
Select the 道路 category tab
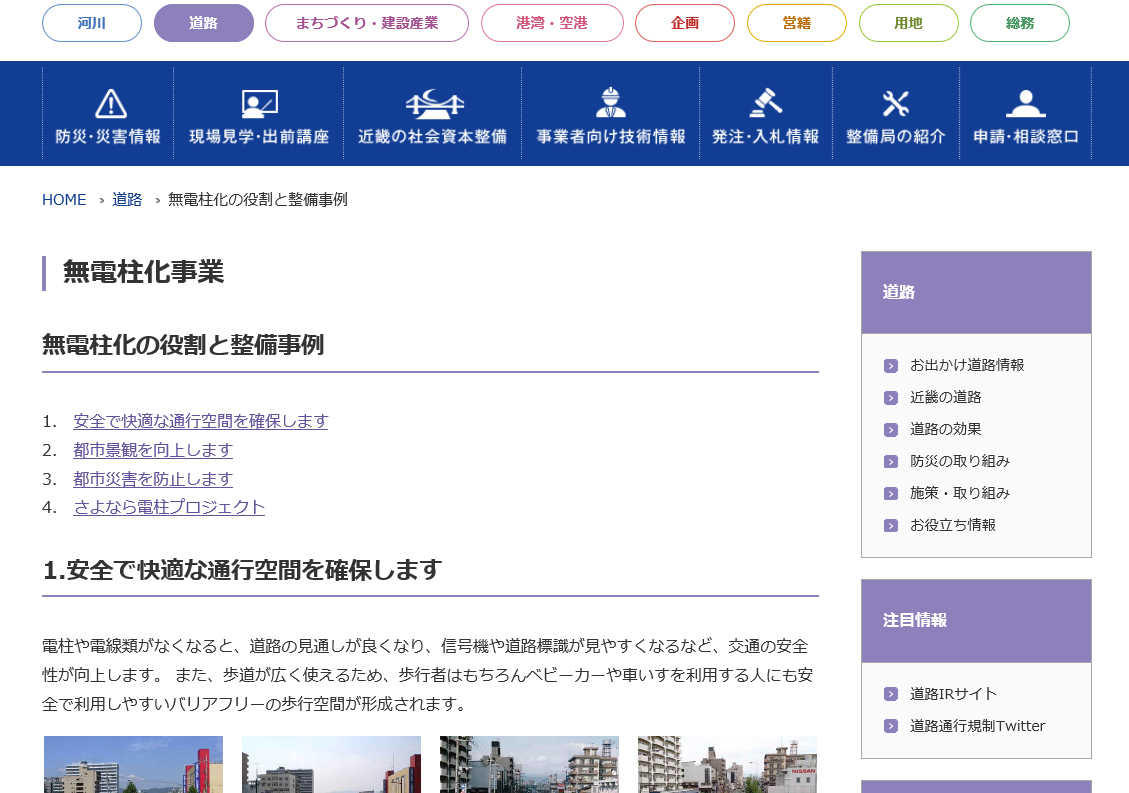pos(204,23)
